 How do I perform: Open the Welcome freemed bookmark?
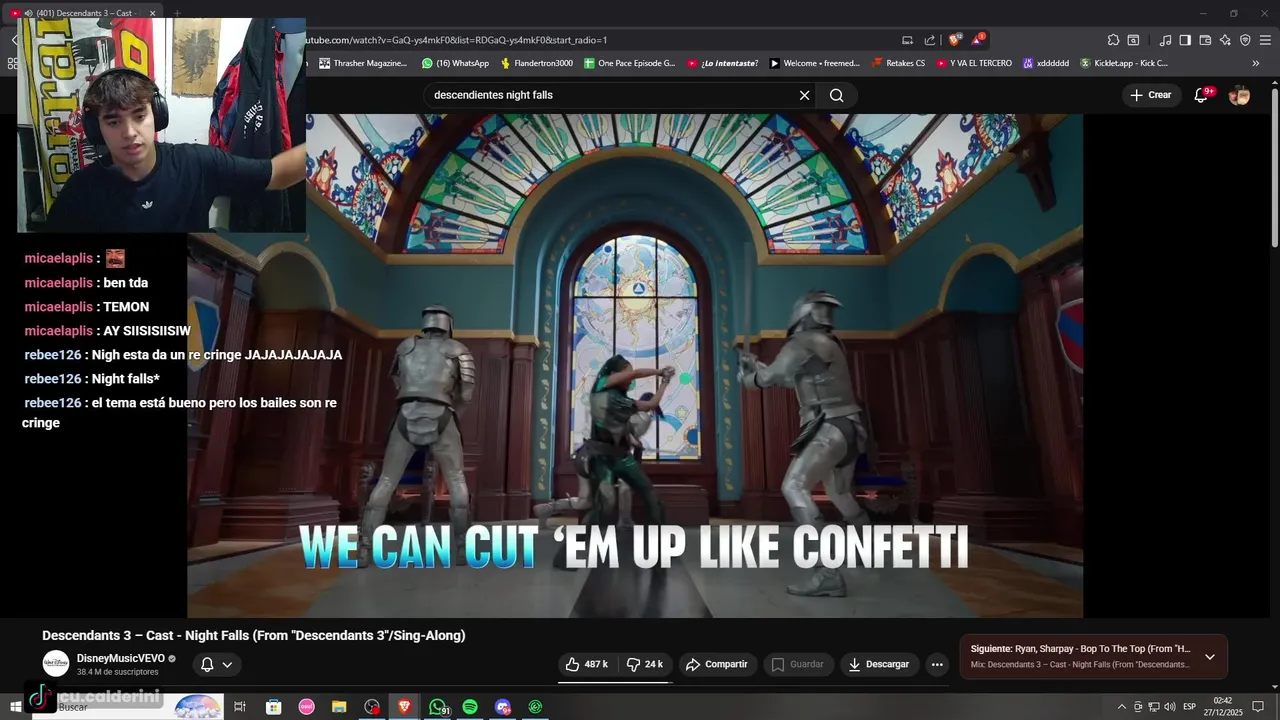[x=815, y=63]
